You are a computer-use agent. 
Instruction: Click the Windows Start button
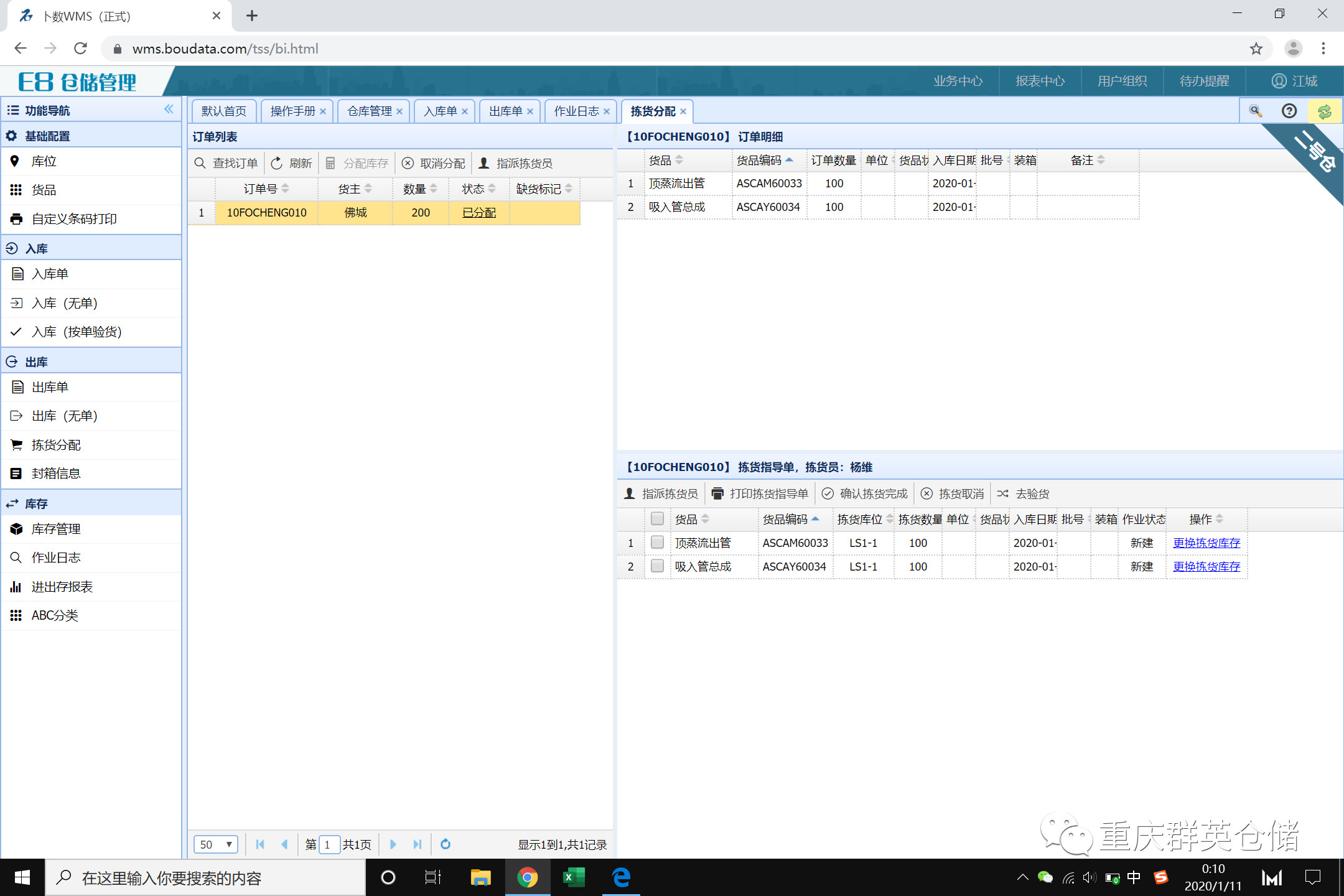22,877
